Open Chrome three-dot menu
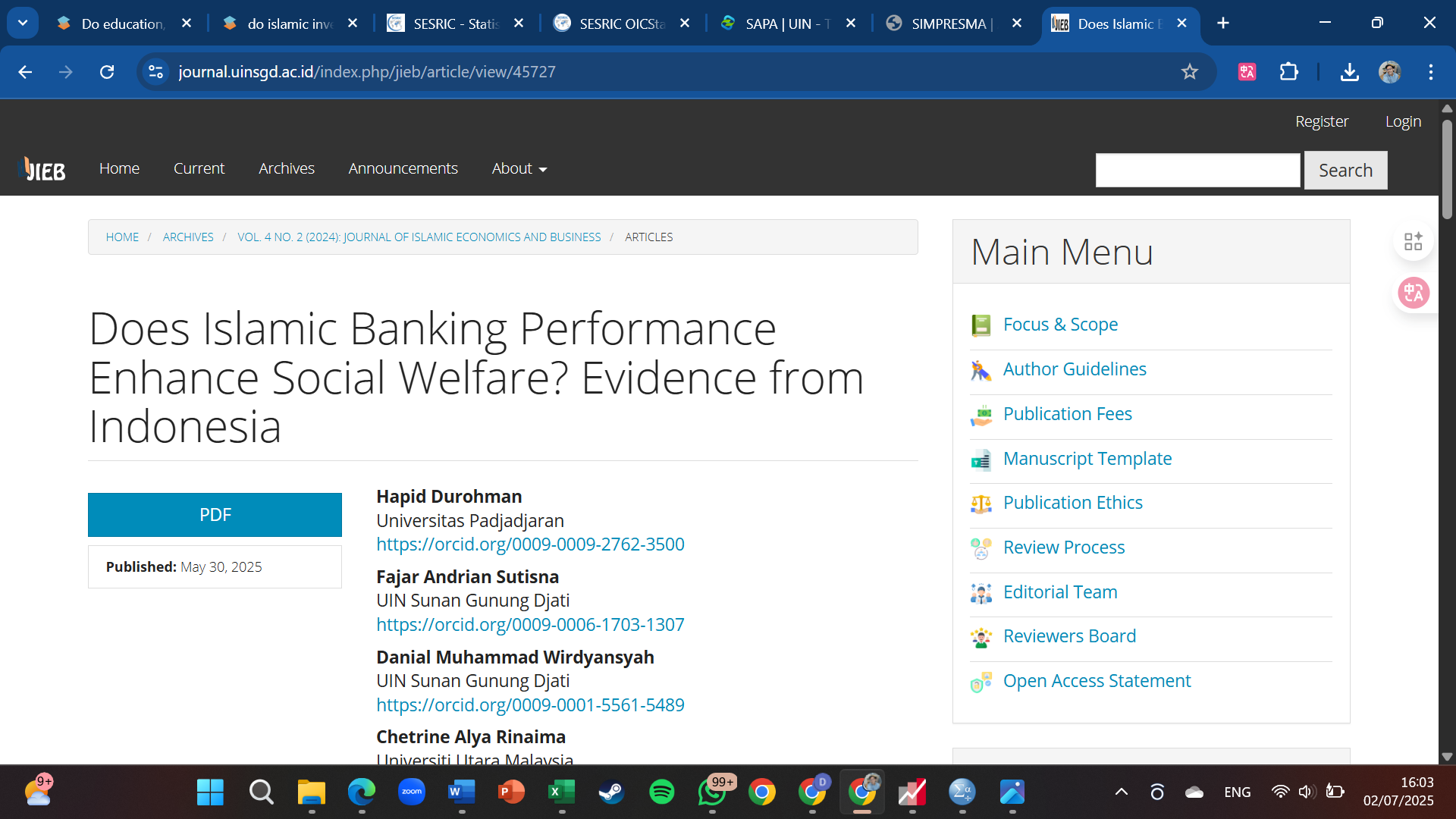Image resolution: width=1456 pixels, height=819 pixels. [x=1430, y=72]
